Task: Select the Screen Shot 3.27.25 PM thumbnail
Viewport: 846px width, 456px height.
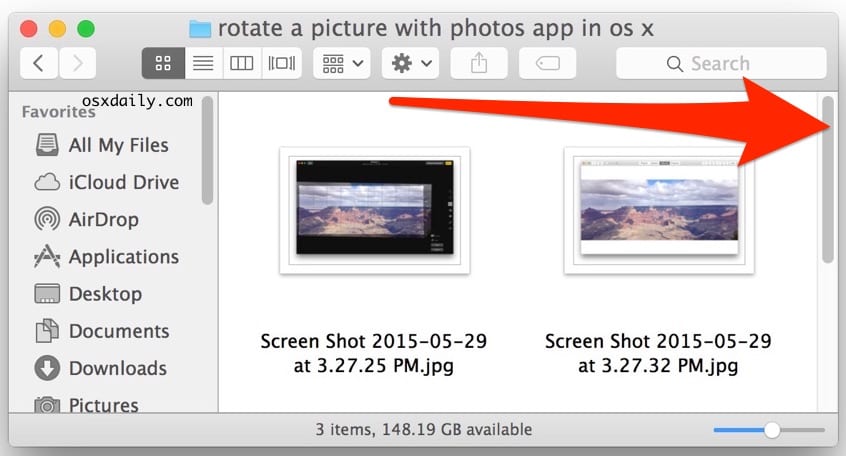Action: 374,211
